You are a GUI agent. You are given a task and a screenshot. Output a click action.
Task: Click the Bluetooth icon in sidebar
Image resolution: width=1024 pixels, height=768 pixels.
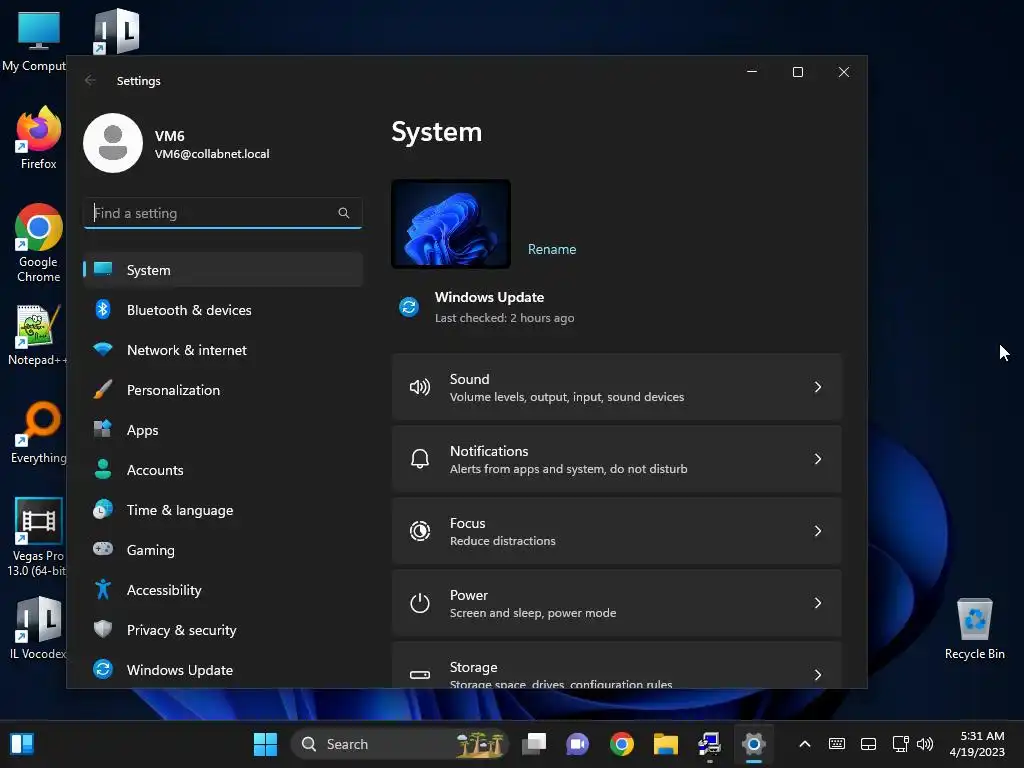pyautogui.click(x=103, y=309)
